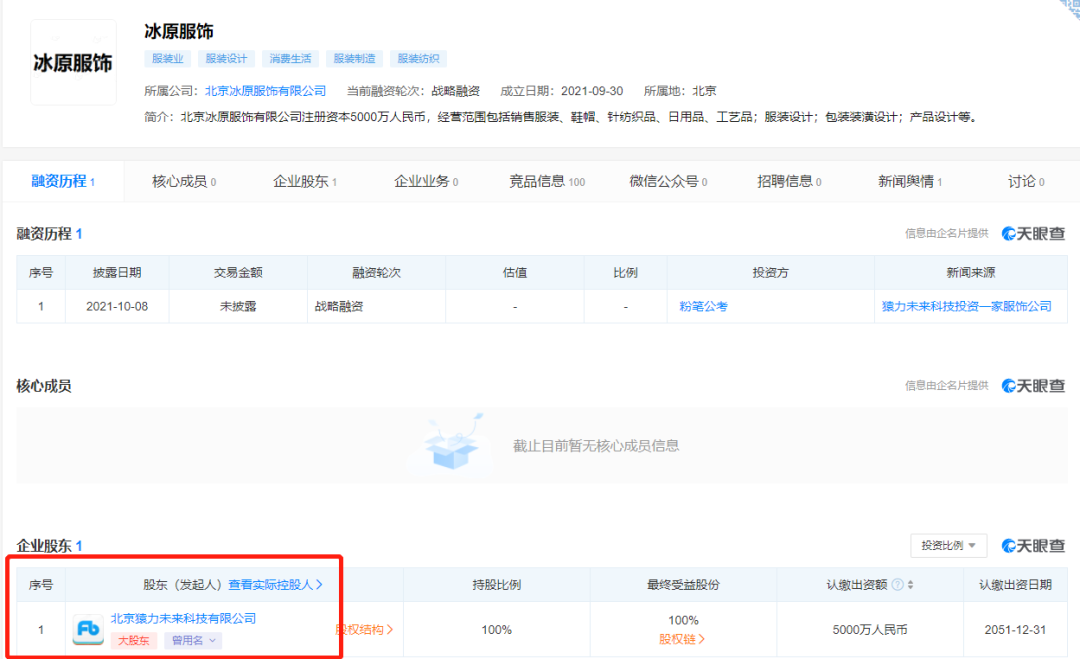1080x659 pixels.
Task: Click the empty box illustration in 核心成员
Action: tap(452, 444)
